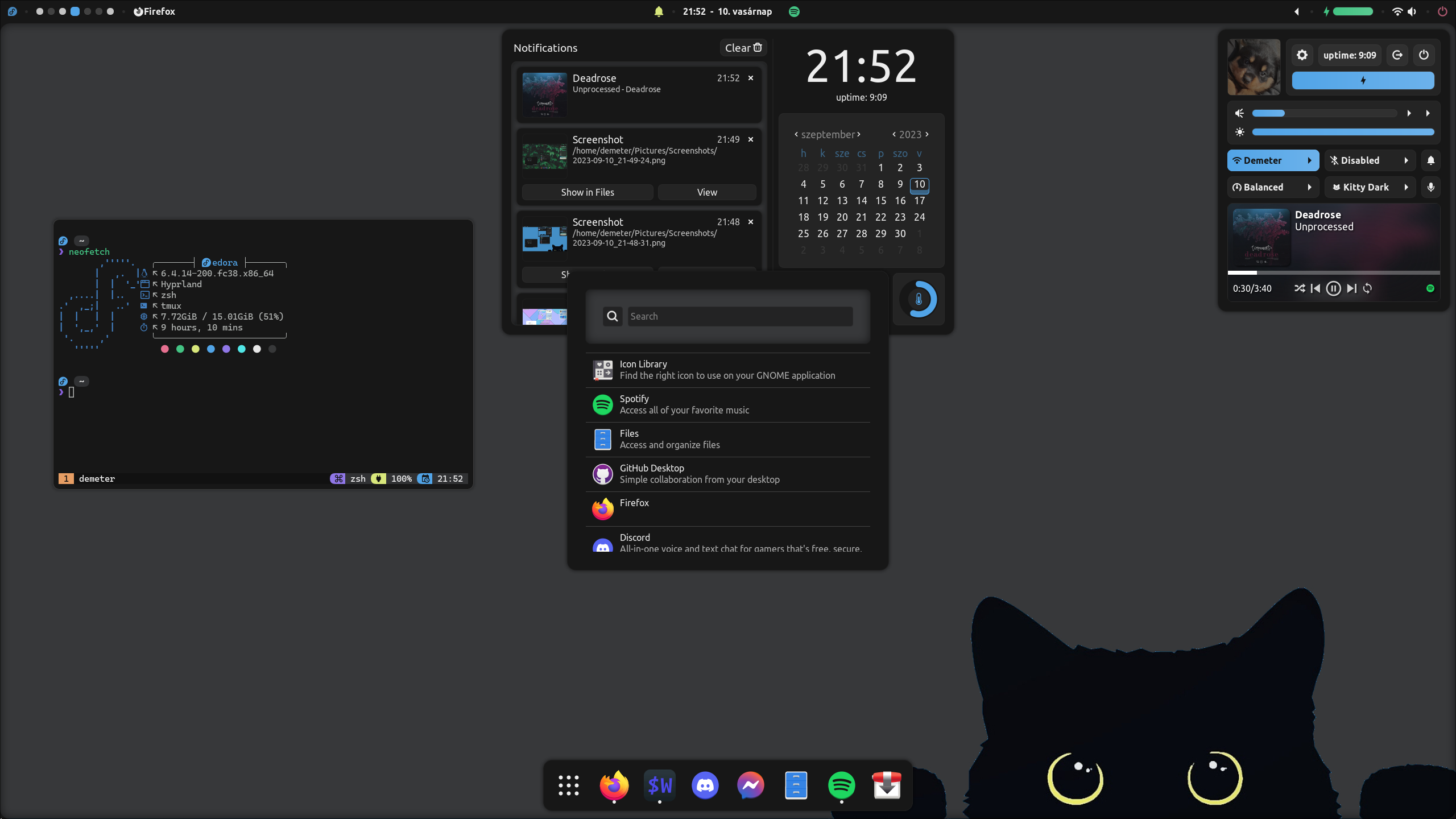Click Firefox in the top menu bar
This screenshot has height=819, width=1456.
(154, 11)
